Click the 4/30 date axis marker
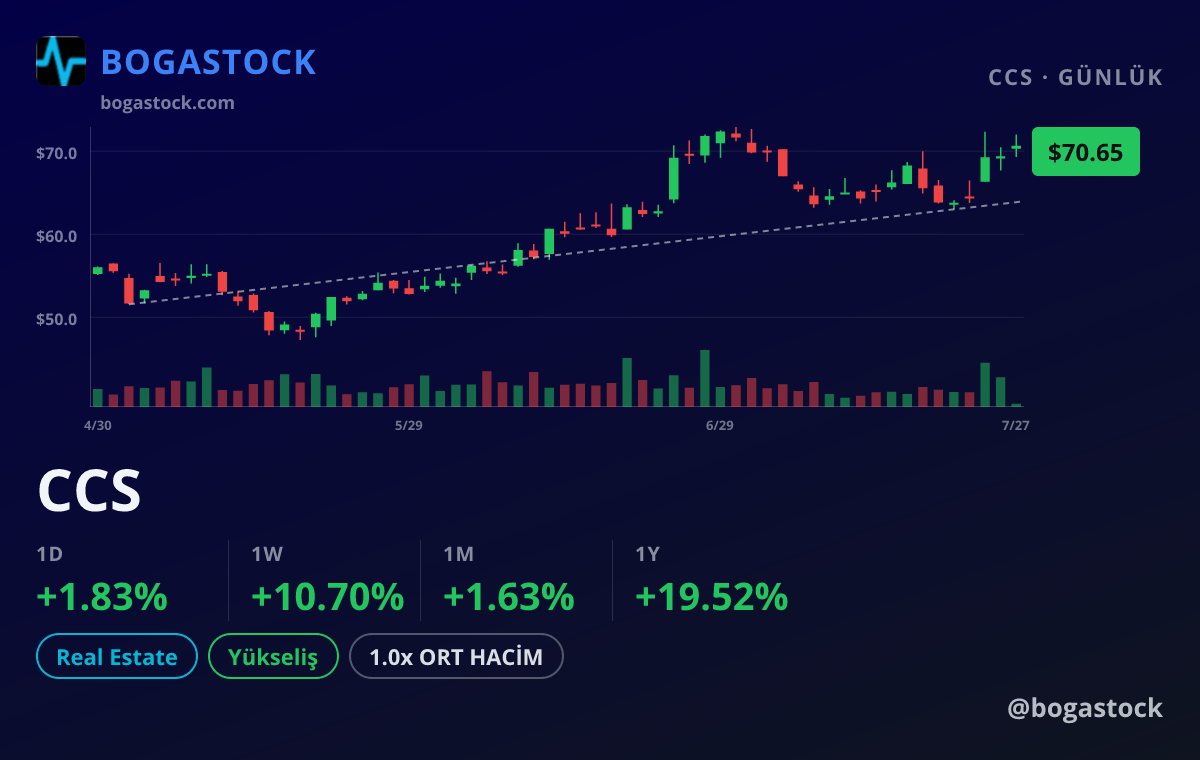The image size is (1200, 760). (x=98, y=426)
